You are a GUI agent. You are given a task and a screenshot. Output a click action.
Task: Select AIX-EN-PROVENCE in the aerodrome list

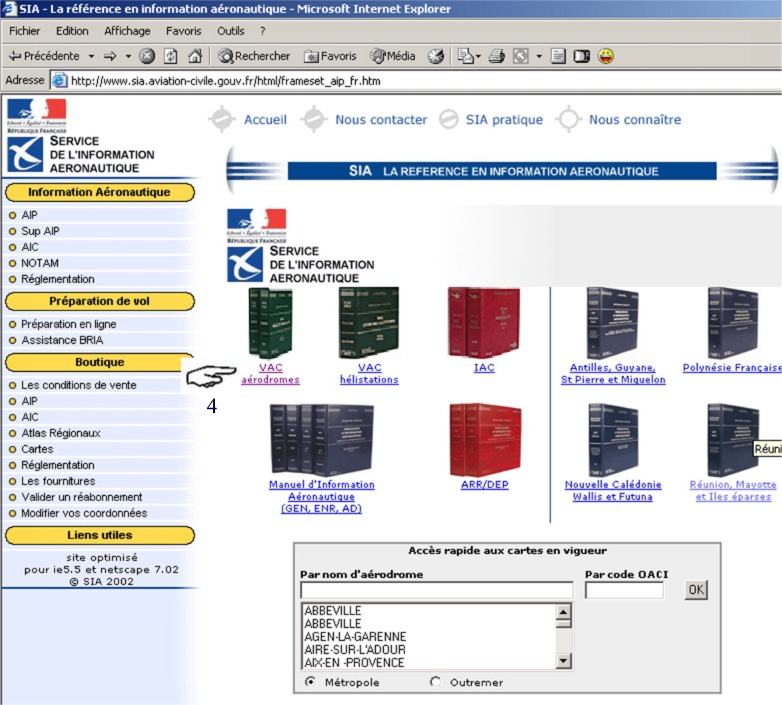click(x=354, y=663)
